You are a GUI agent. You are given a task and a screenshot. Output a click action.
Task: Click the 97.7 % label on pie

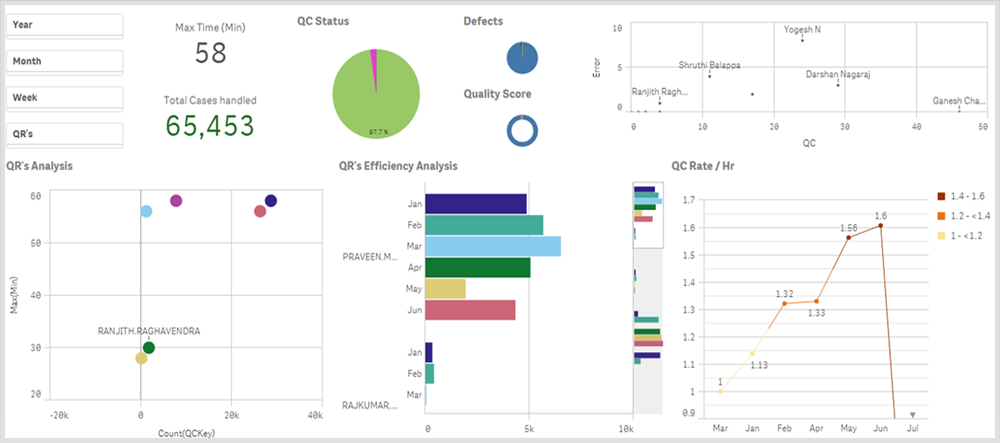[379, 133]
